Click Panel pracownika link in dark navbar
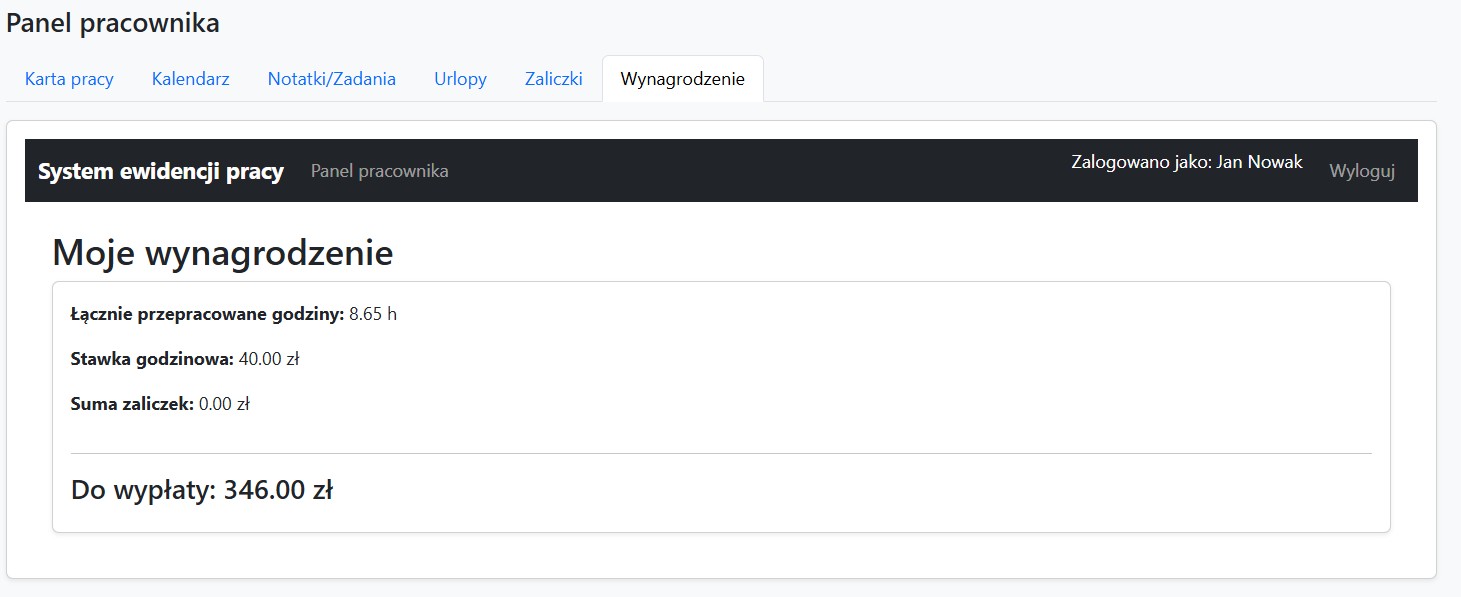Image resolution: width=1461 pixels, height=597 pixels. [379, 171]
